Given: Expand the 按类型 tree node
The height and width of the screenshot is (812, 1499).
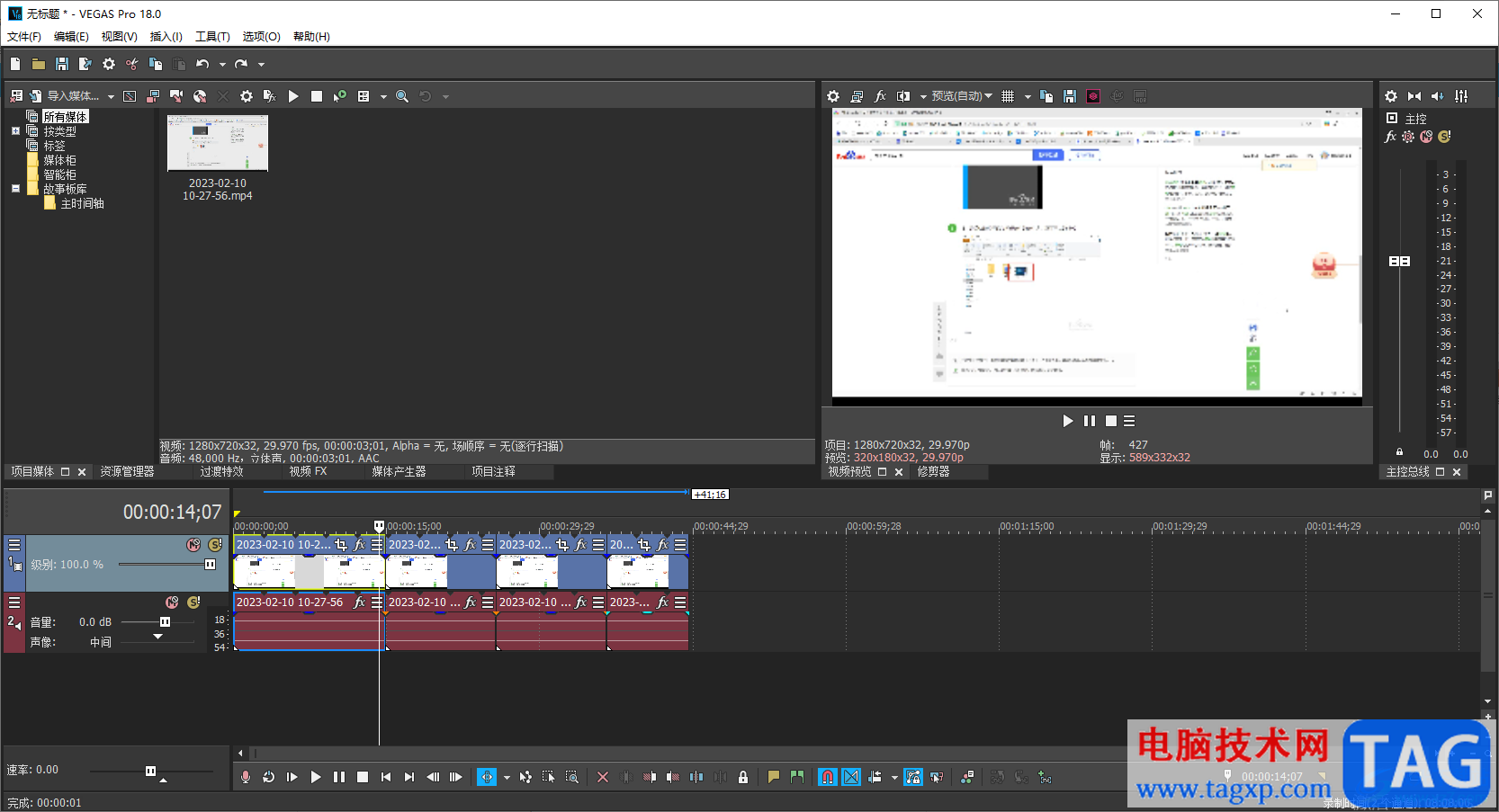Looking at the screenshot, I should (15, 131).
